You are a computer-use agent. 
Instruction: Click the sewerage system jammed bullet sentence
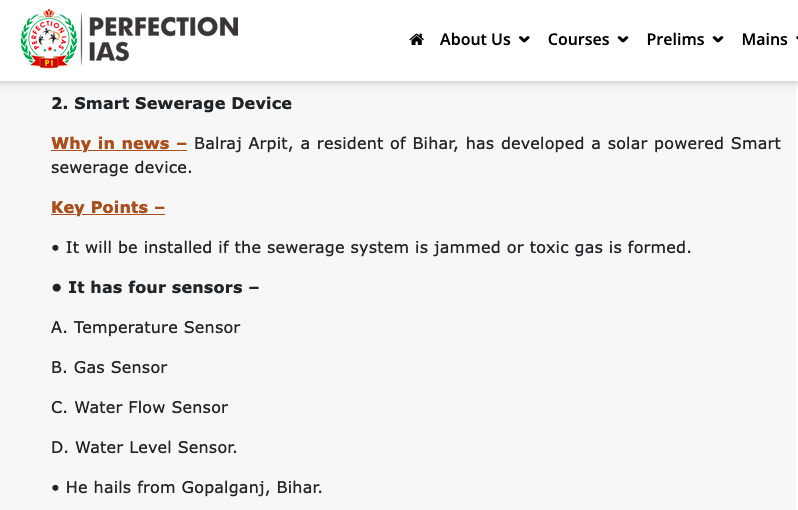pyautogui.click(x=372, y=247)
